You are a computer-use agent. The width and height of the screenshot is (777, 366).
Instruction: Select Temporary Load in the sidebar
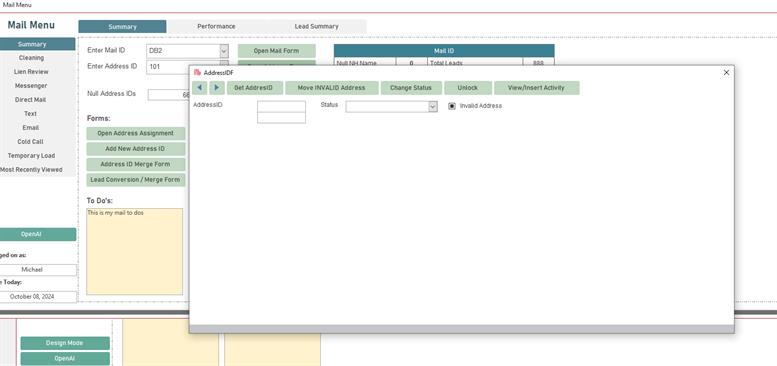pos(31,156)
